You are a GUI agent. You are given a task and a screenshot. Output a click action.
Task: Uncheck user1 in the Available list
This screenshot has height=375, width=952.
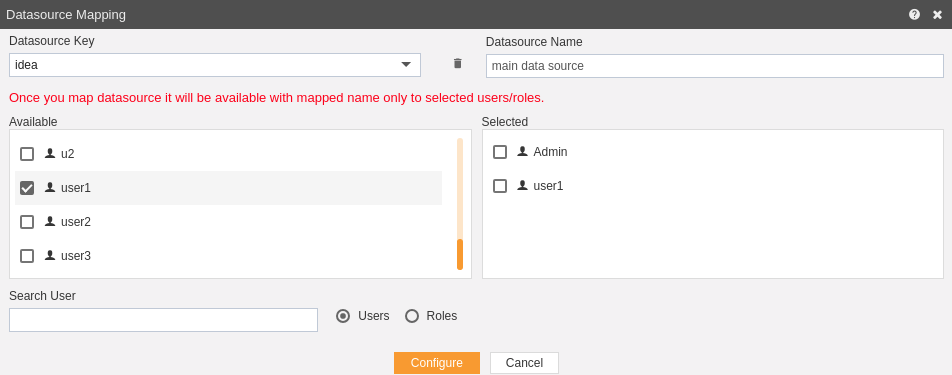[x=27, y=188]
